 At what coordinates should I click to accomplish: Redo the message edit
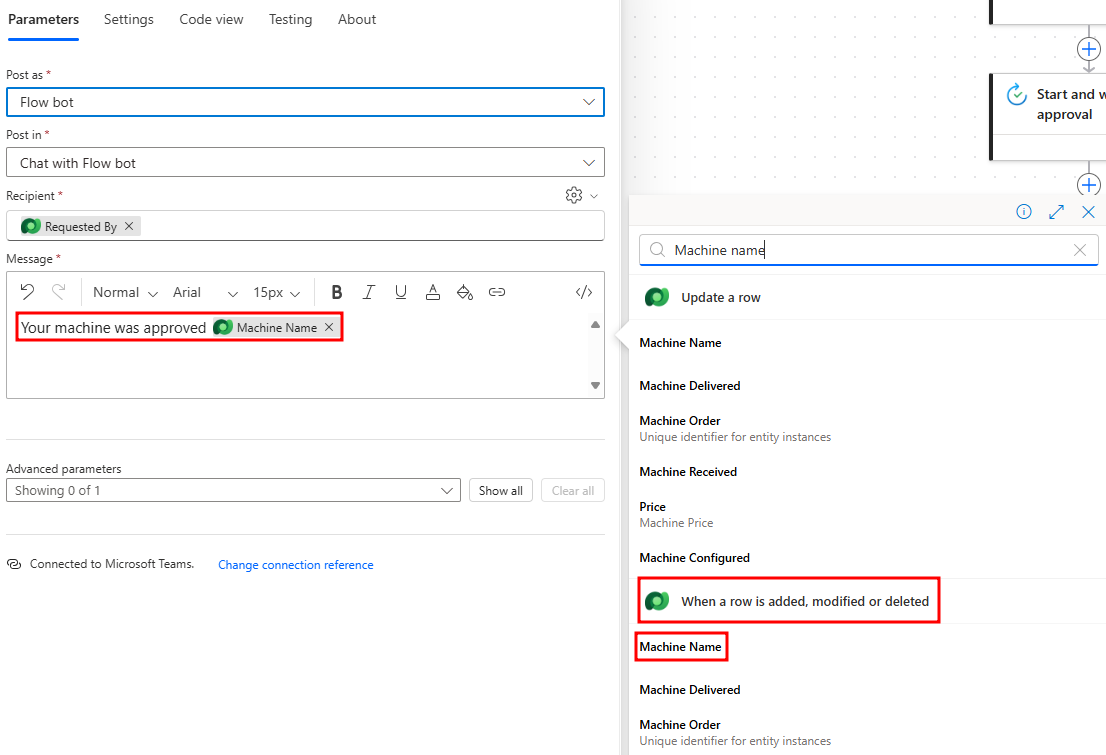point(59,292)
